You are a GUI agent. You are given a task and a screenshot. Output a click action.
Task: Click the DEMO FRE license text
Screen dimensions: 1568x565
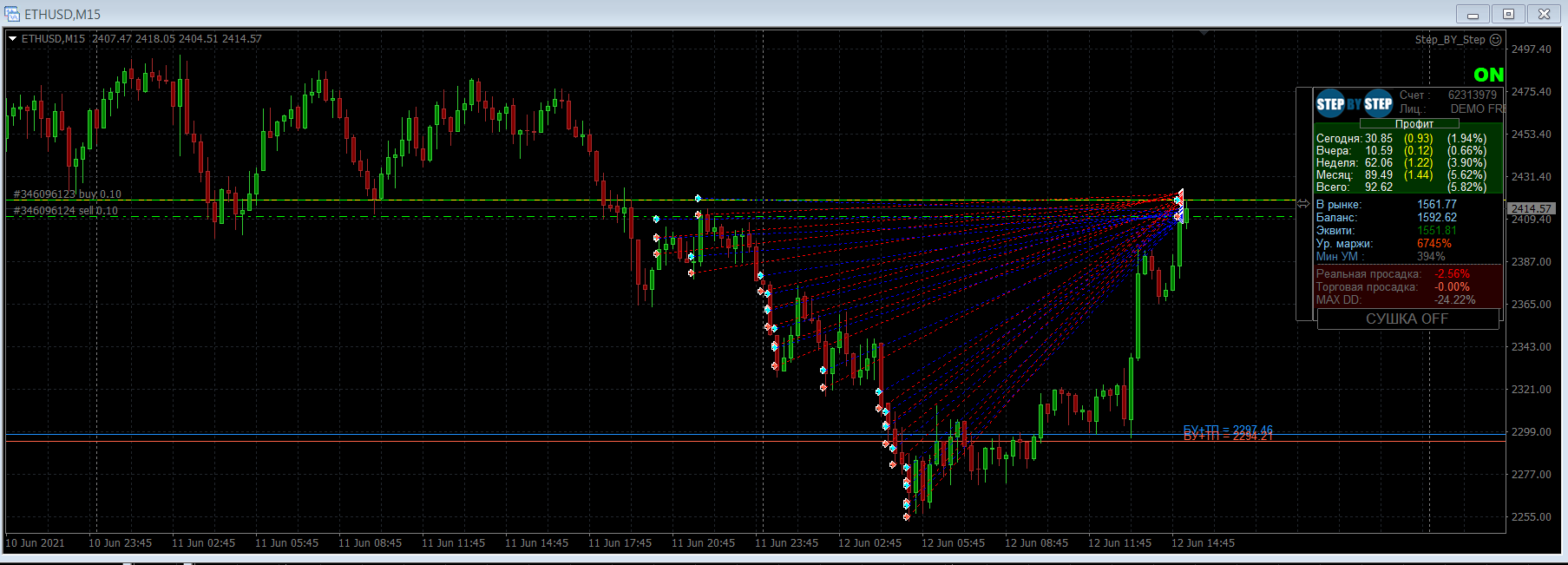coord(1479,109)
